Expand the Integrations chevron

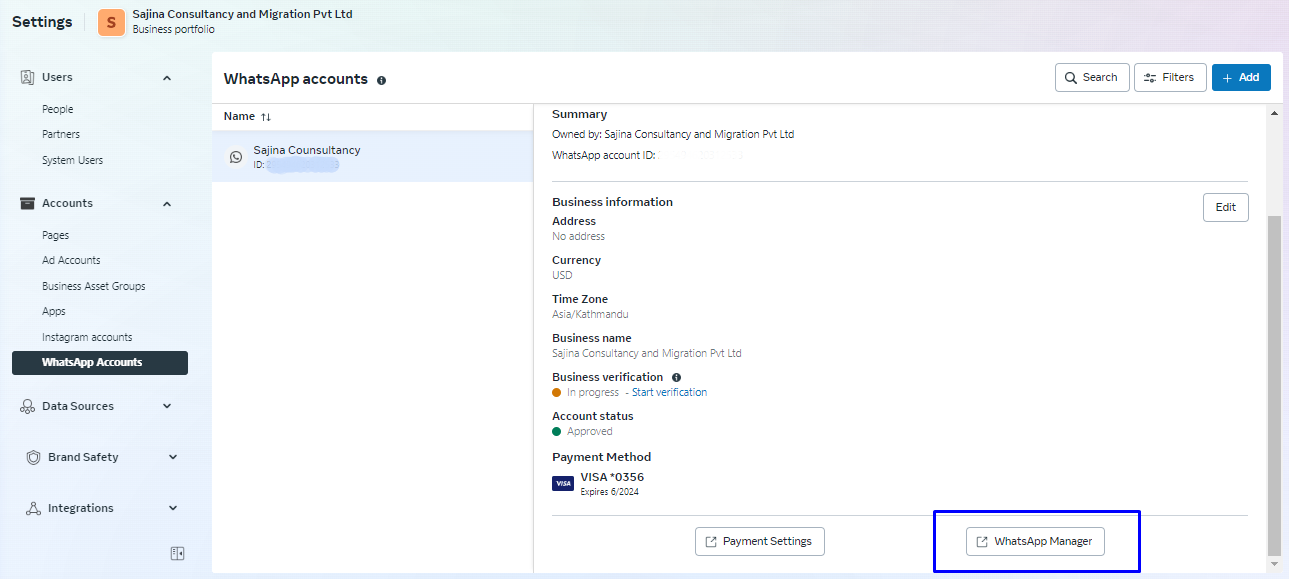(x=173, y=508)
